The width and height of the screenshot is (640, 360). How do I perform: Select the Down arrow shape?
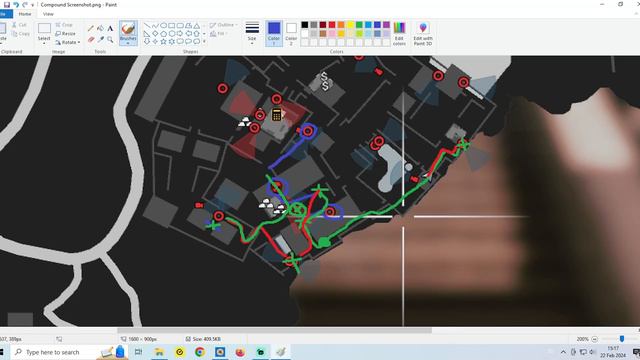pyautogui.click(x=147, y=42)
